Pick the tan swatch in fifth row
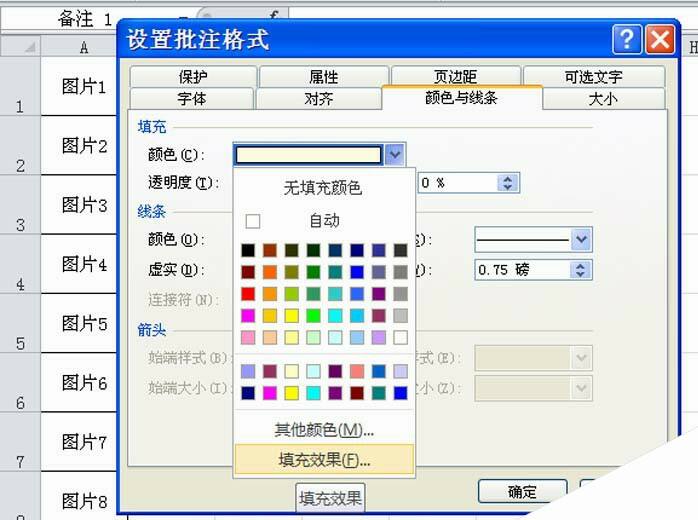The height and width of the screenshot is (520, 698). pos(270,337)
